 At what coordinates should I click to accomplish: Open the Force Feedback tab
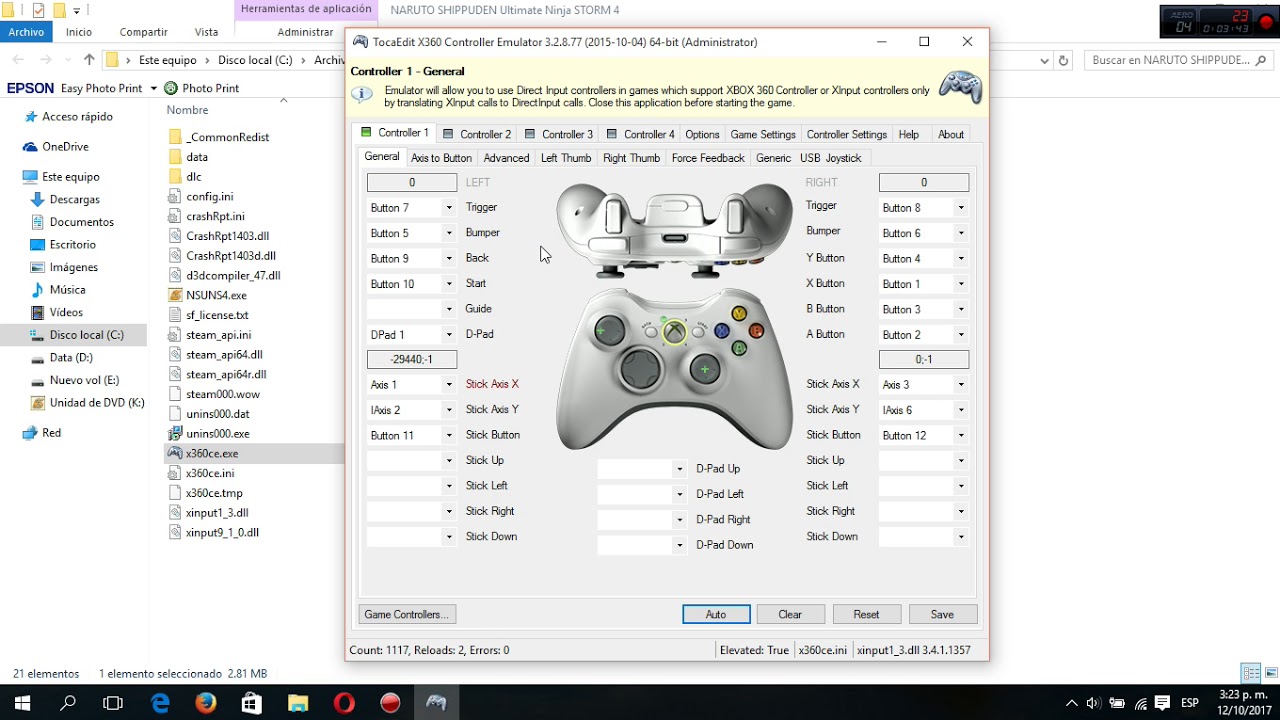click(708, 158)
